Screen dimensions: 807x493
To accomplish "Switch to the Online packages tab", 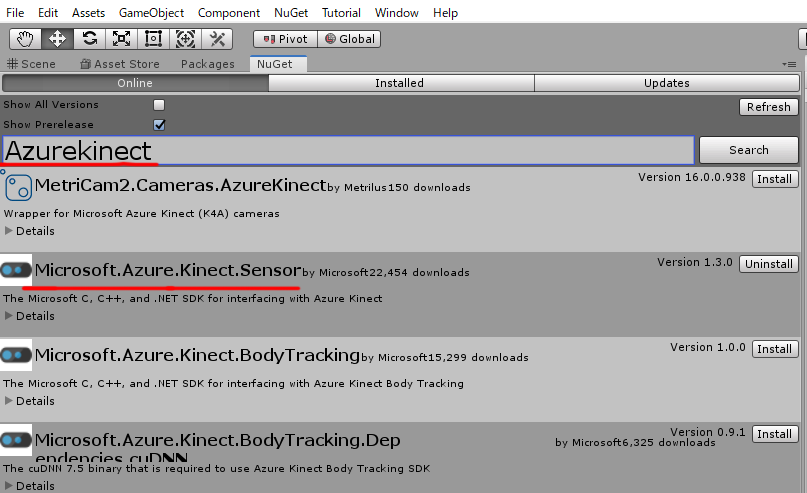I will [x=135, y=83].
